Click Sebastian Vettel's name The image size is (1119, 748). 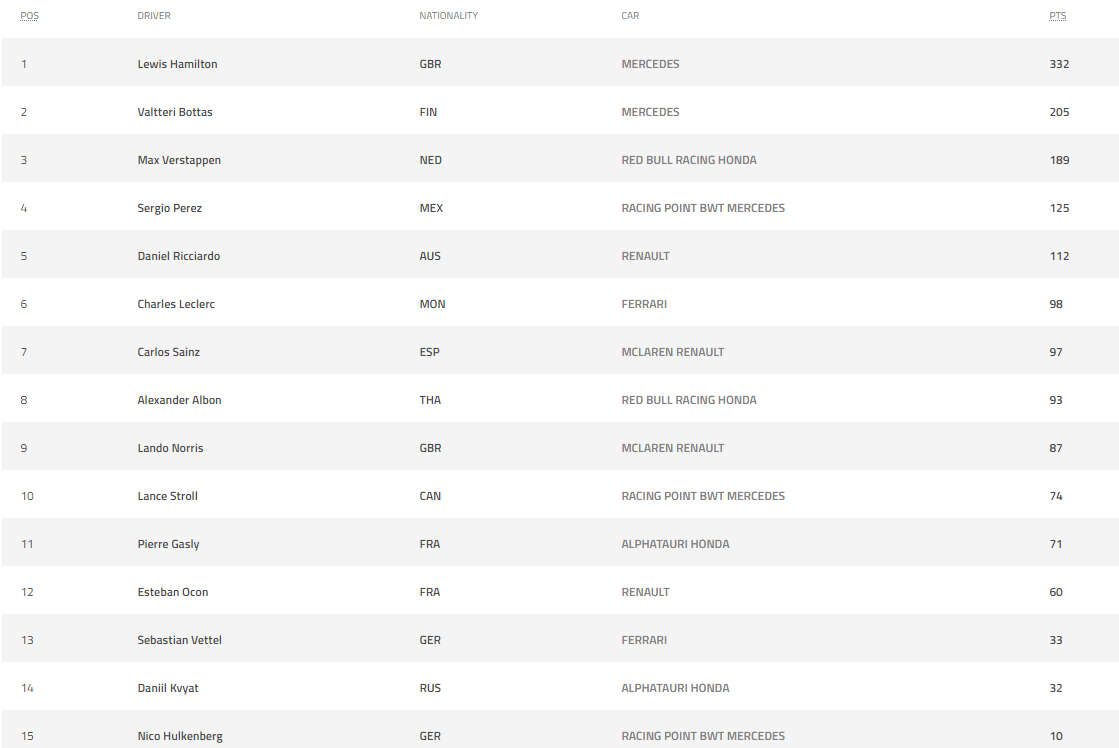(179, 640)
